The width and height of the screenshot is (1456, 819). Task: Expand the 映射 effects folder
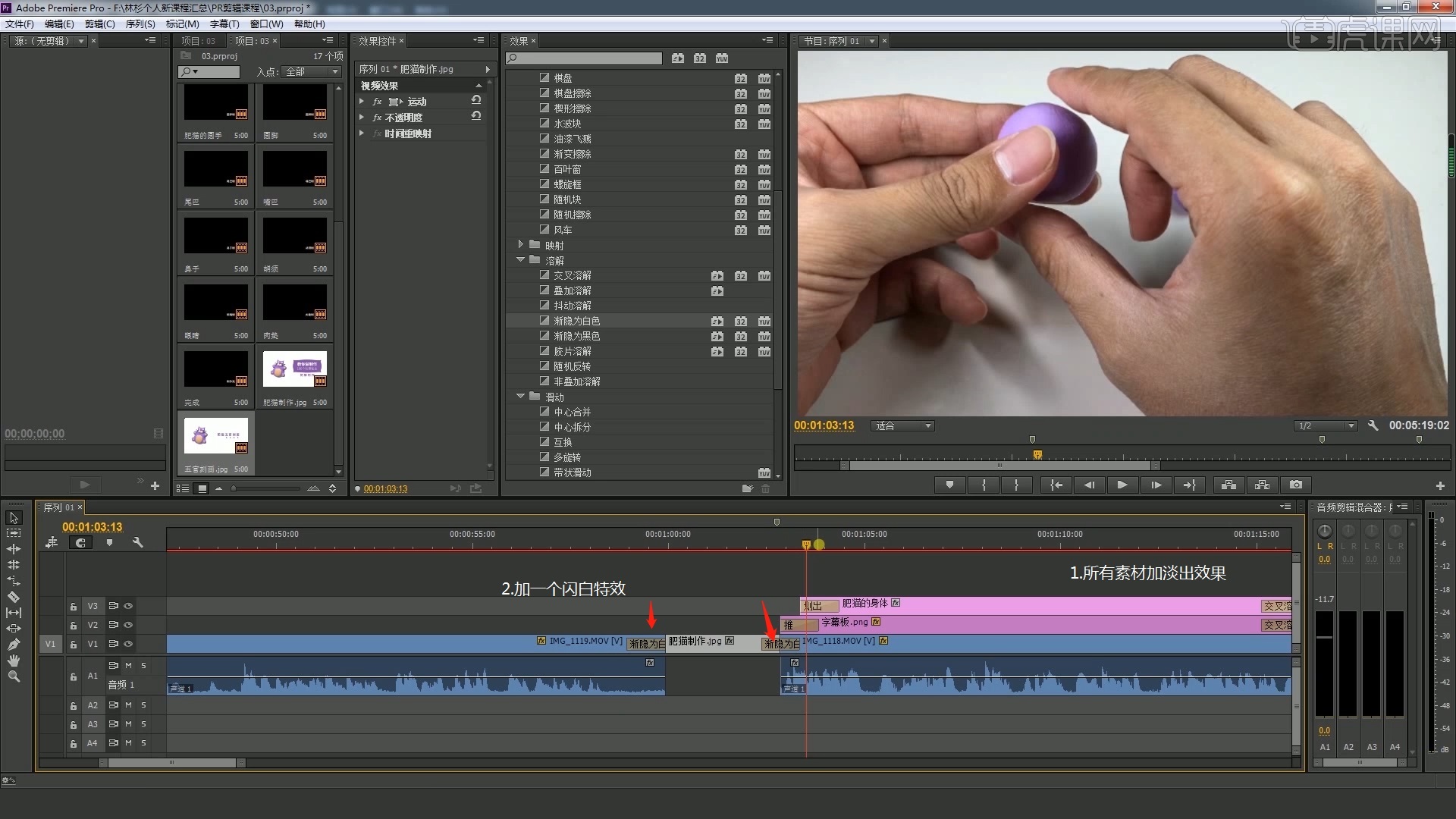520,244
